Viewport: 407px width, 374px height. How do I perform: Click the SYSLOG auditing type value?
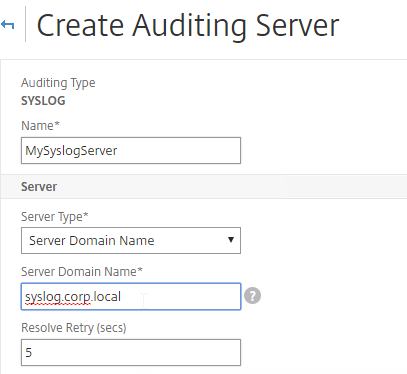[x=43, y=101]
